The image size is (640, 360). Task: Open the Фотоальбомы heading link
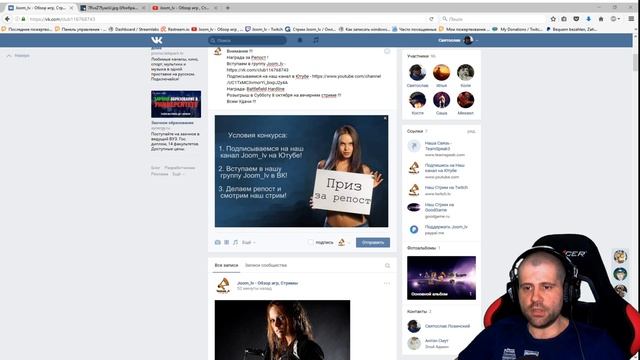click(422, 248)
